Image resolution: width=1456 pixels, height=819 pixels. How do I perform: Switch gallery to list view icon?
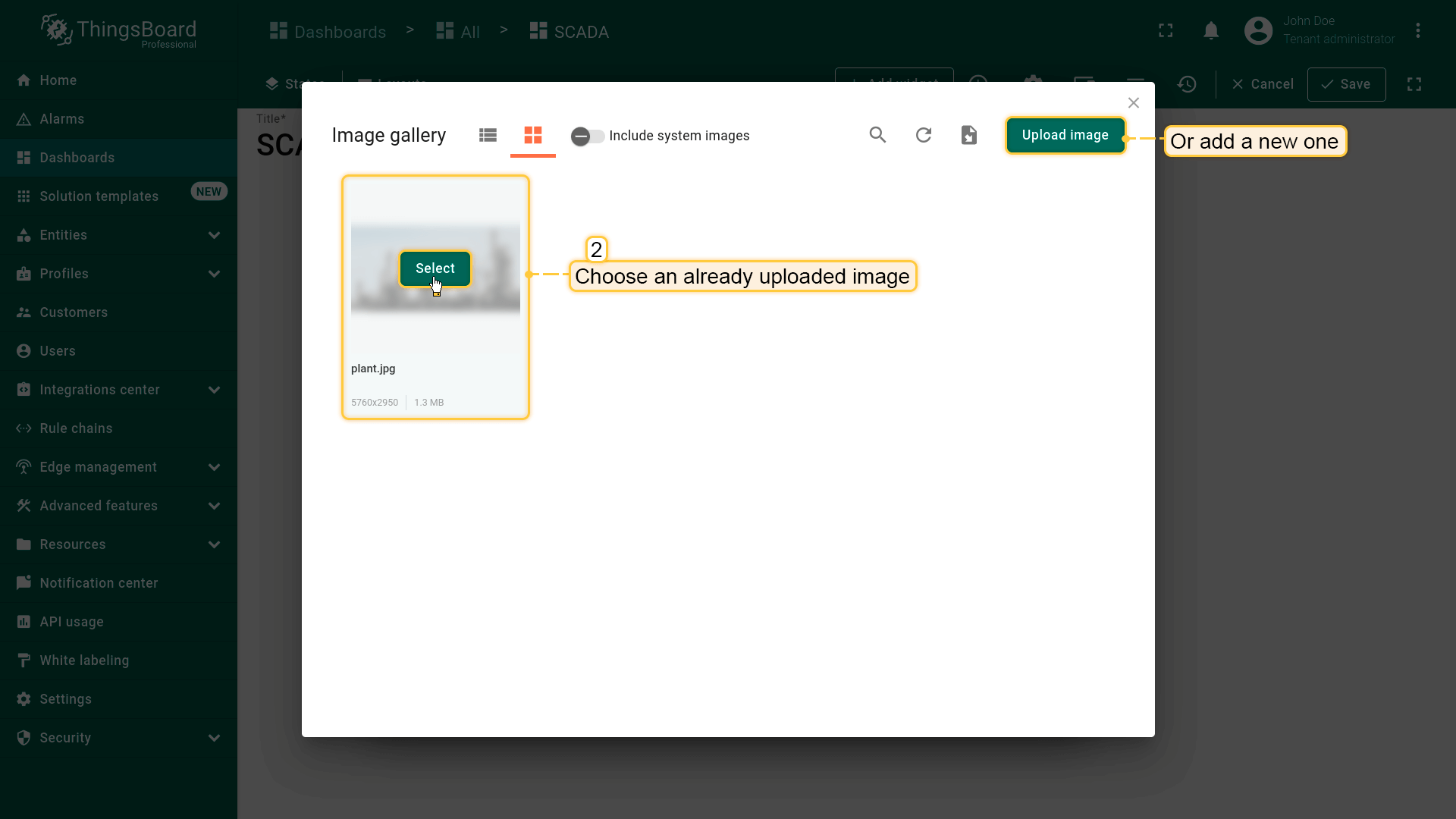point(488,135)
